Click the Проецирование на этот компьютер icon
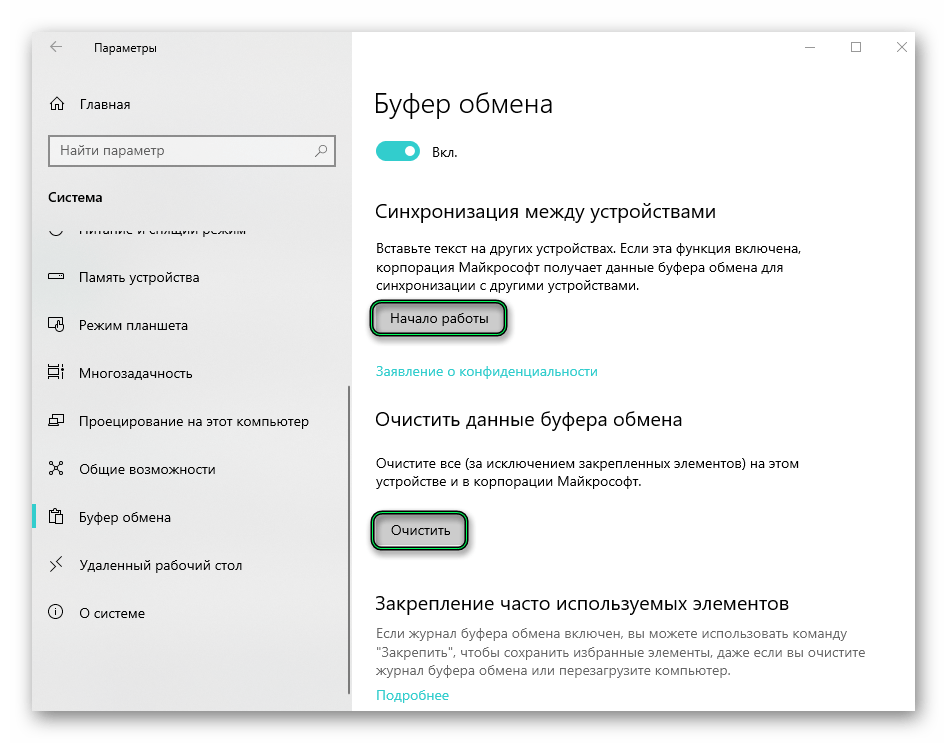Screen dimensions: 947x743 tap(57, 421)
